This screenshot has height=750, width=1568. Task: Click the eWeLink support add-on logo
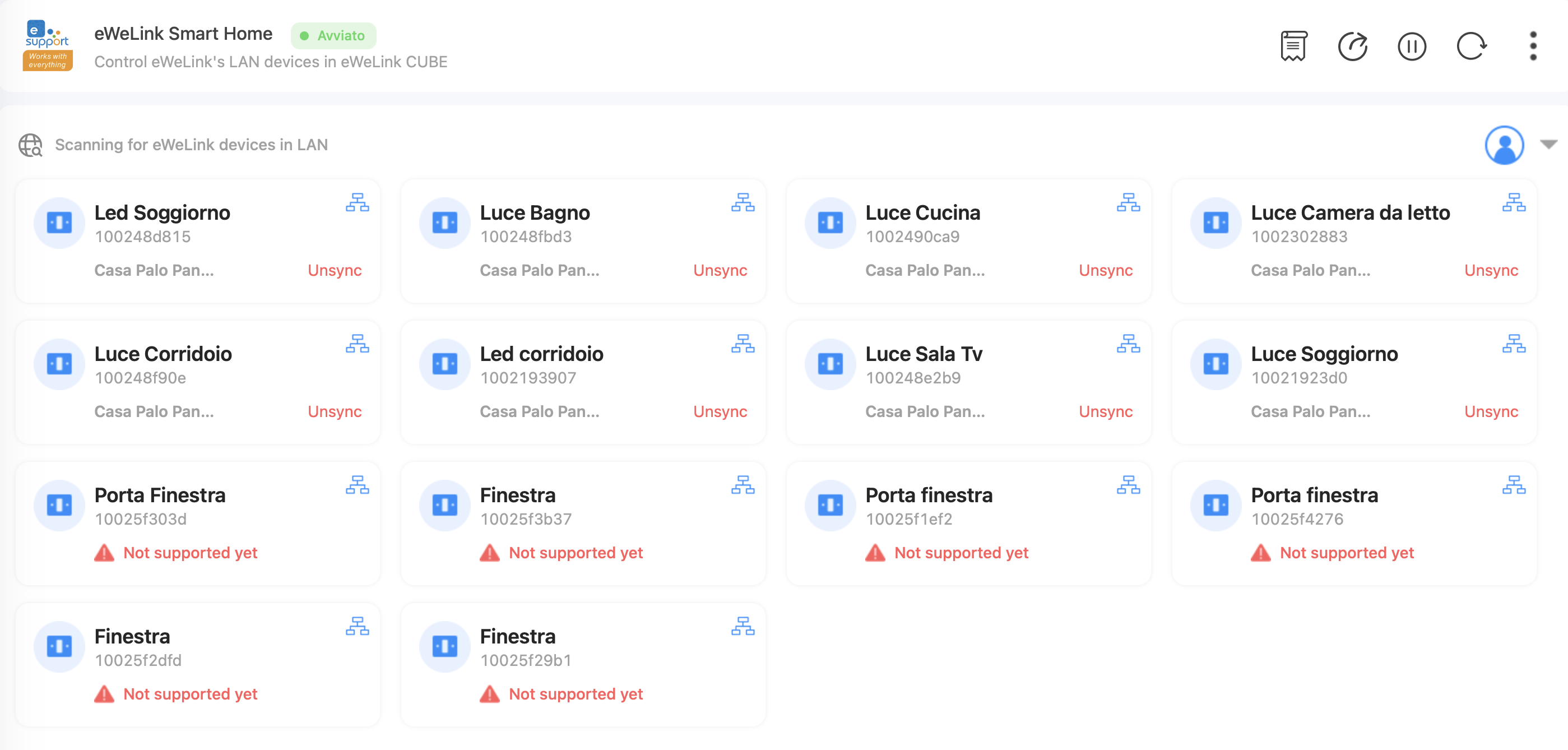click(x=48, y=45)
